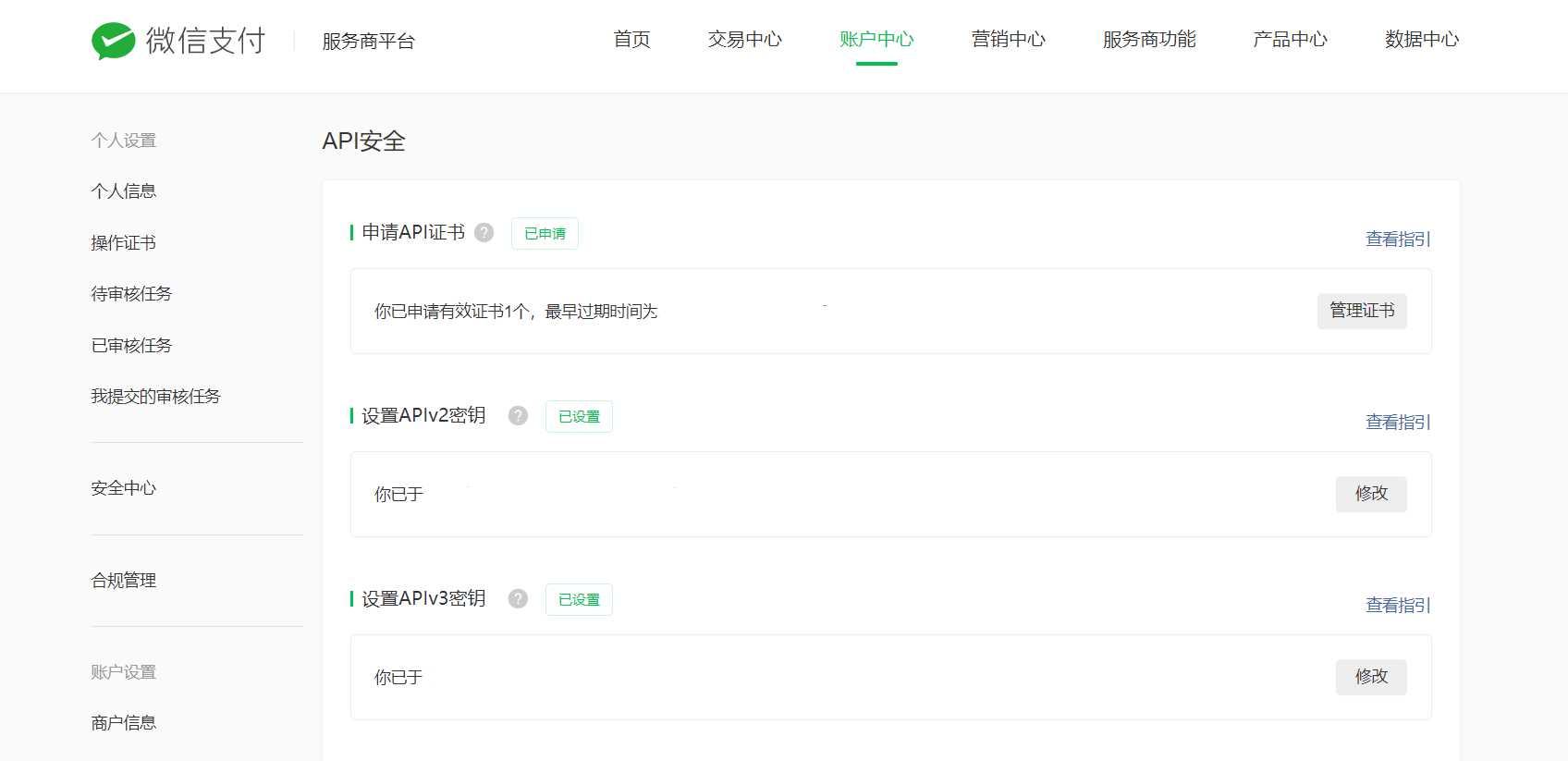This screenshot has height=761, width=1568.
Task: Open 营销中心 navigation tab
Action: coord(1009,40)
